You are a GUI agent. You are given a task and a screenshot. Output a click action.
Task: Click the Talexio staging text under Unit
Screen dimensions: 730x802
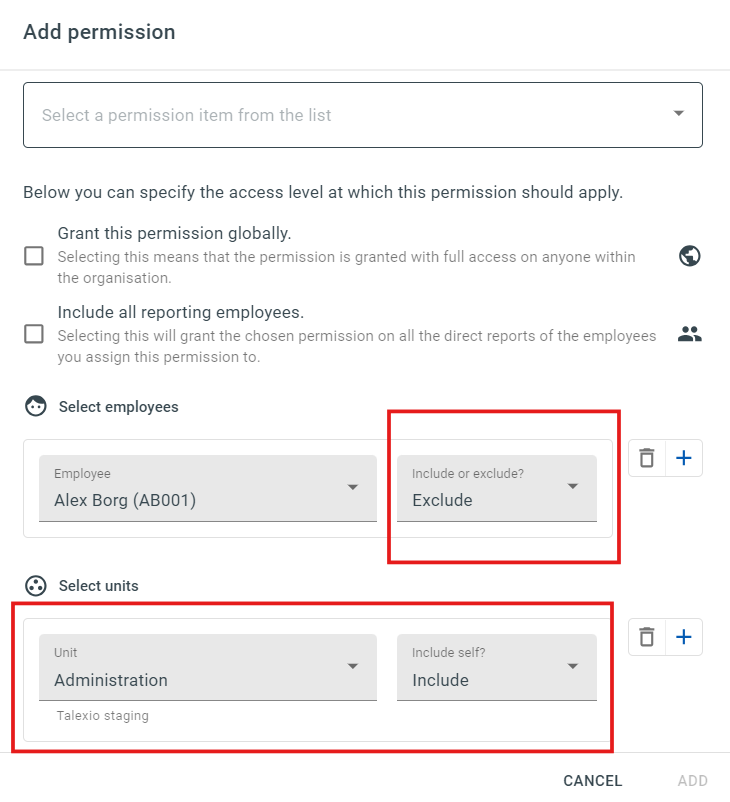tap(103, 716)
